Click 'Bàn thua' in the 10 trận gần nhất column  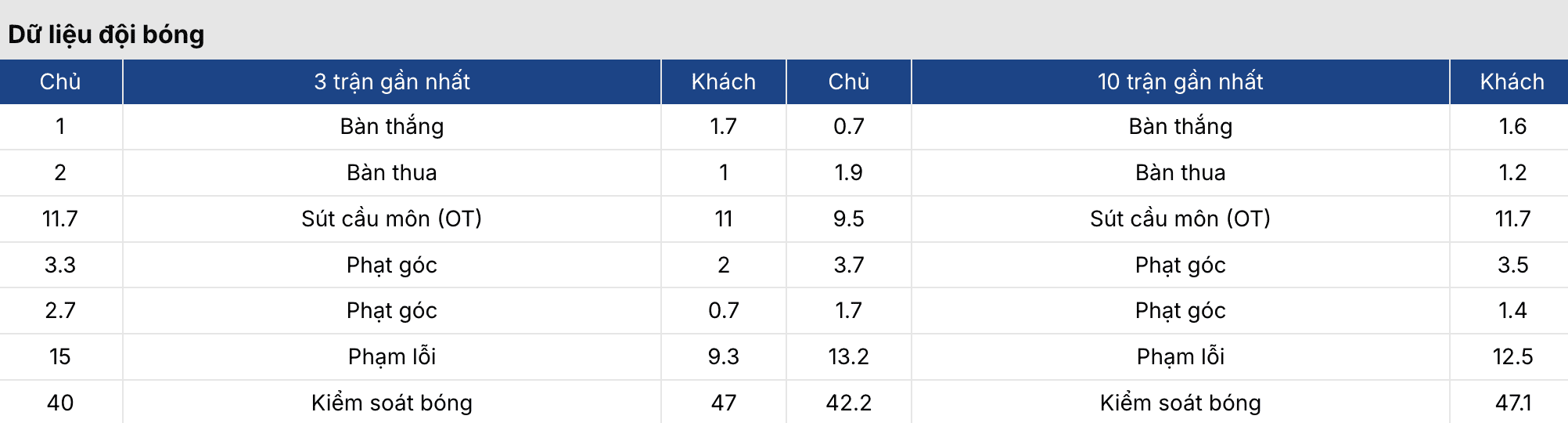click(x=1180, y=172)
